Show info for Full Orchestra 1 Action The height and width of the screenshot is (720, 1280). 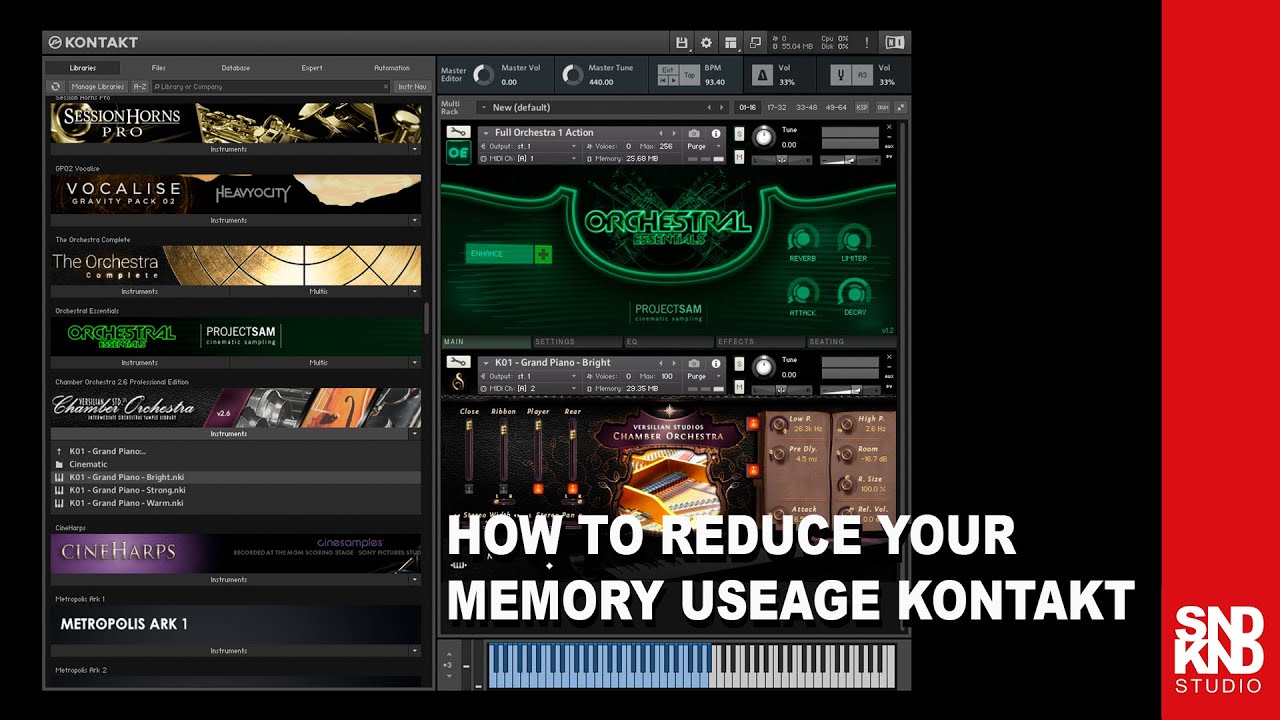pyautogui.click(x=716, y=133)
